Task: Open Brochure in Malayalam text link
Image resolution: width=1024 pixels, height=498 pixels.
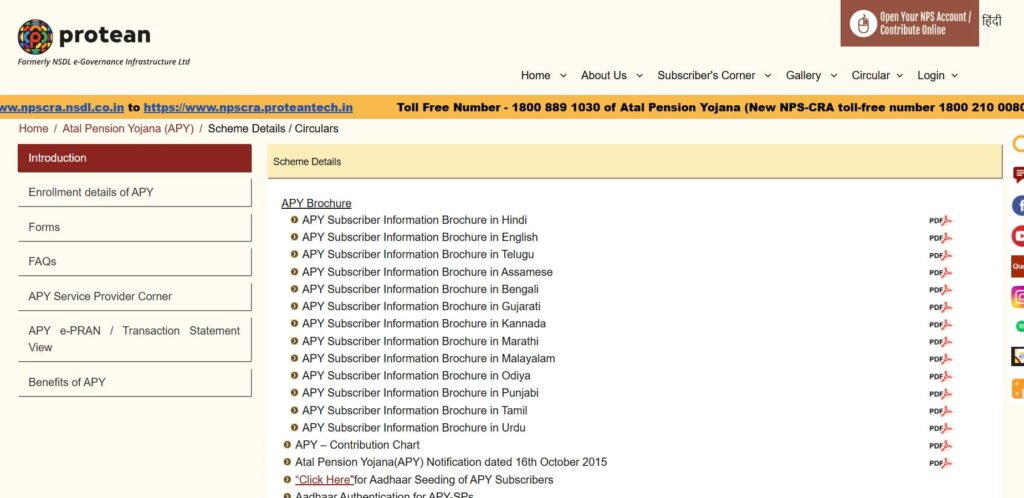Action: pos(428,358)
